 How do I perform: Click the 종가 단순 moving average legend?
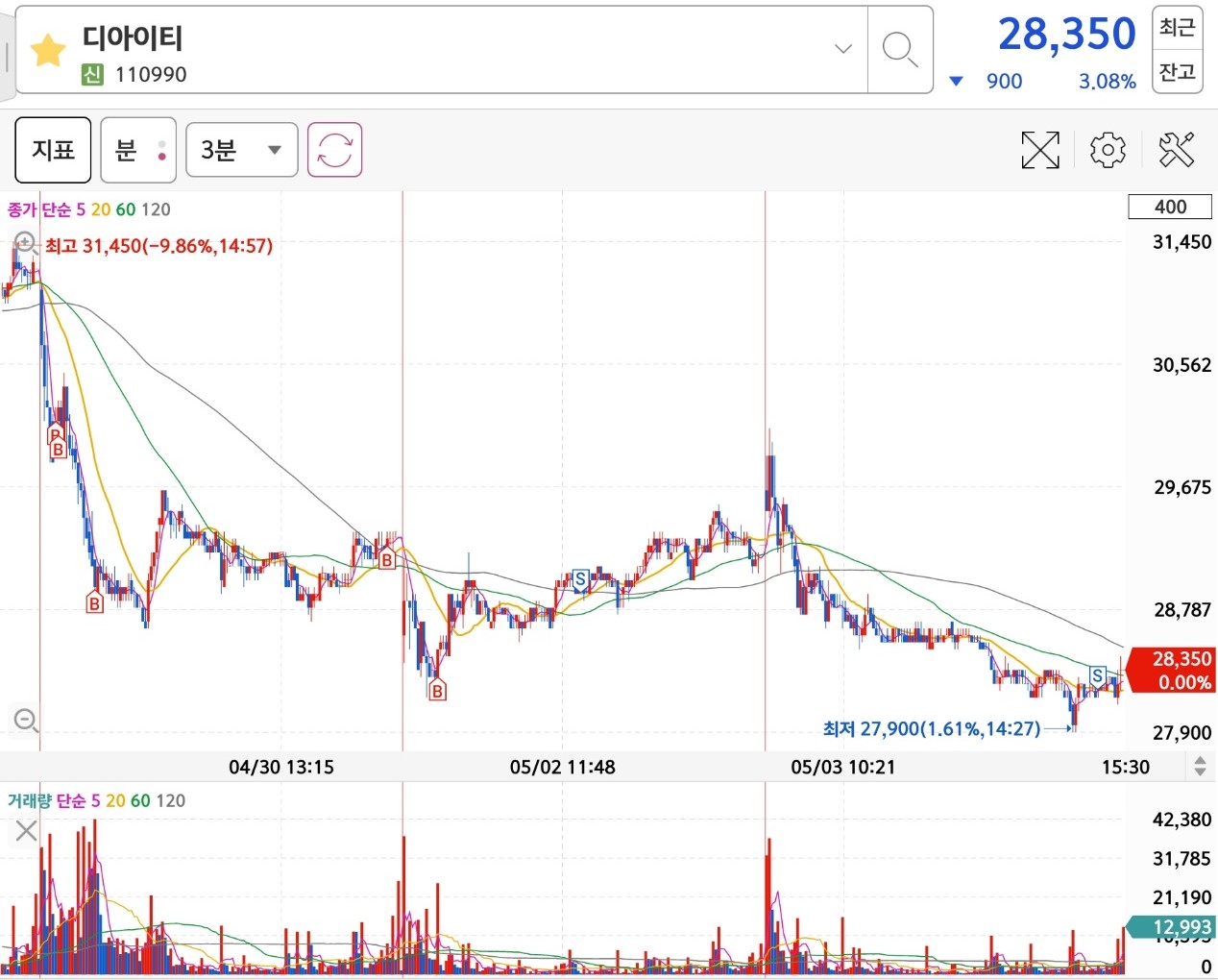tap(88, 209)
